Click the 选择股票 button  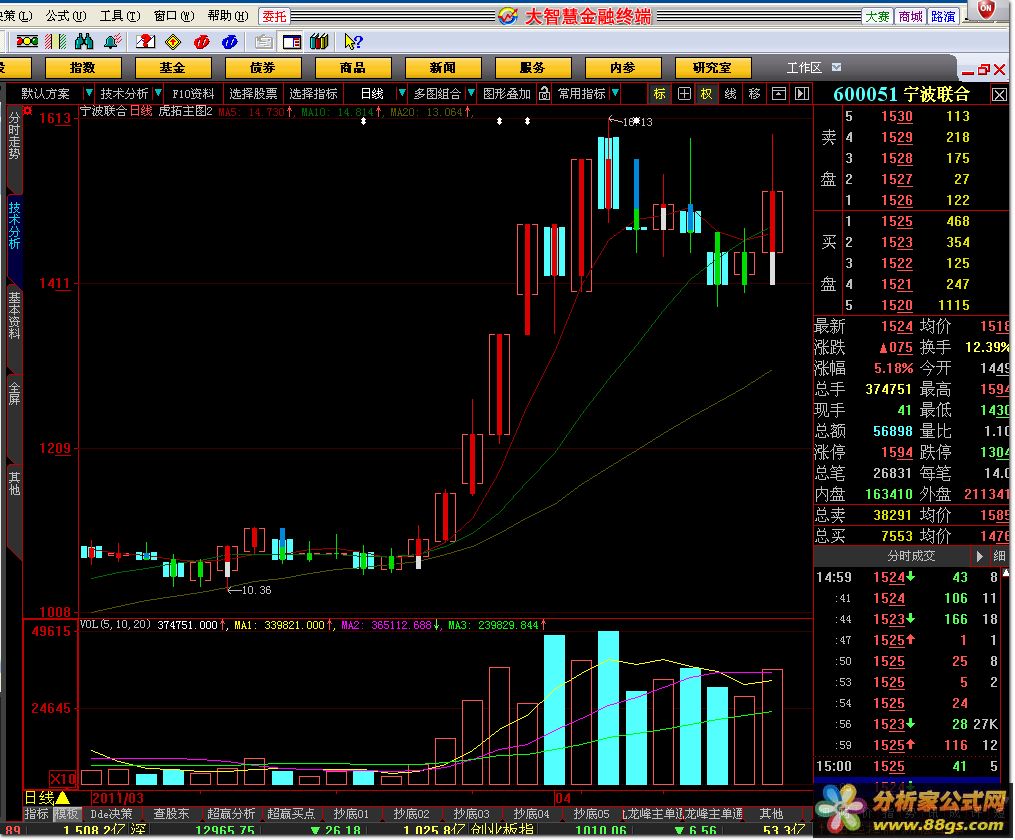tap(253, 94)
